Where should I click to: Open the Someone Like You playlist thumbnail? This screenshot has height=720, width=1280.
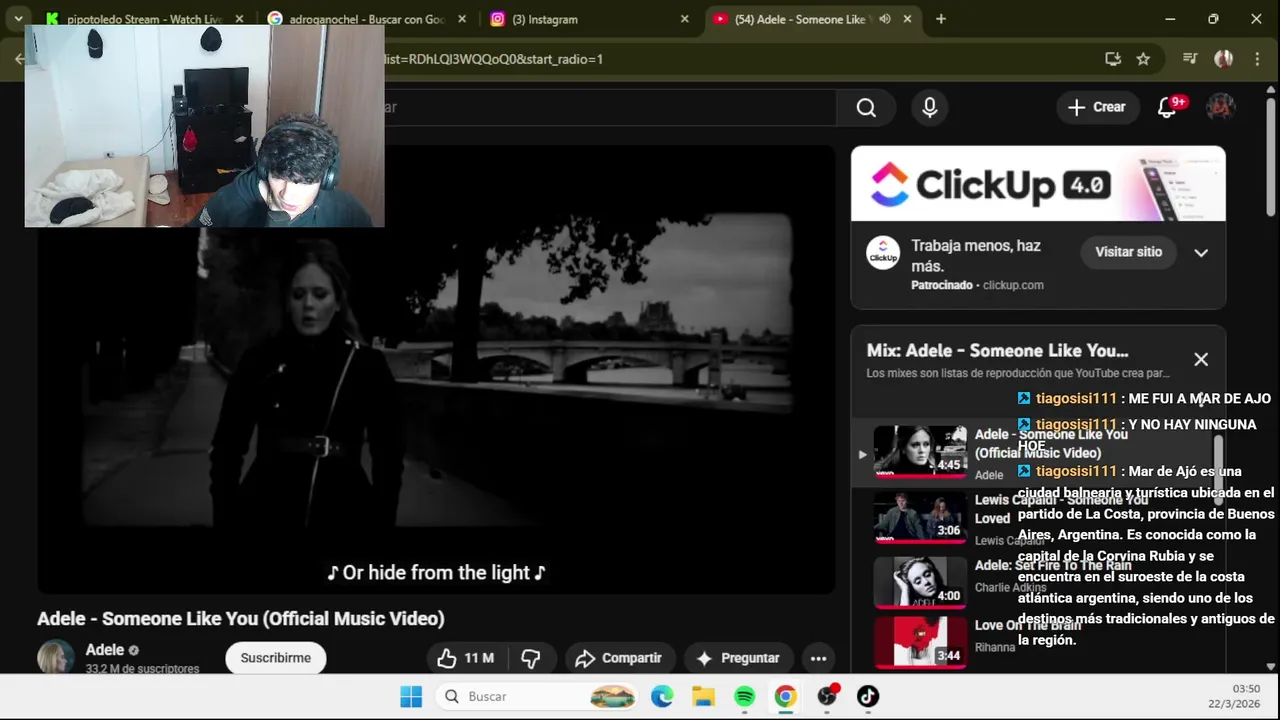(920, 452)
